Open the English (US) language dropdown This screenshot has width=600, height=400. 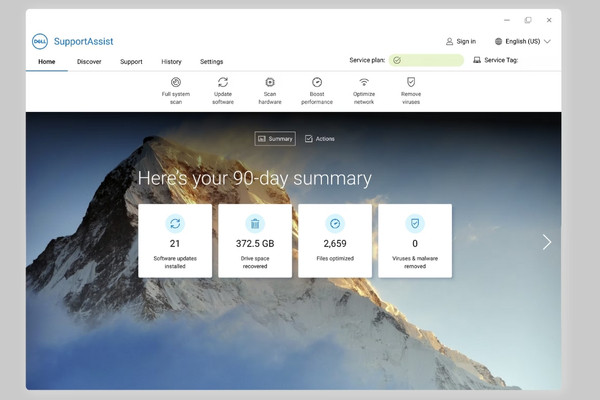pyautogui.click(x=523, y=41)
